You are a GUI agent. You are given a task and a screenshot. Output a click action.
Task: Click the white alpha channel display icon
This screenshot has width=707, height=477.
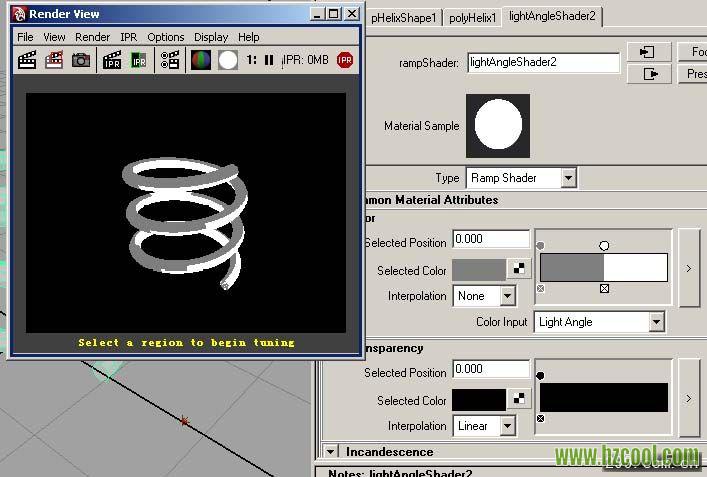click(x=228, y=60)
